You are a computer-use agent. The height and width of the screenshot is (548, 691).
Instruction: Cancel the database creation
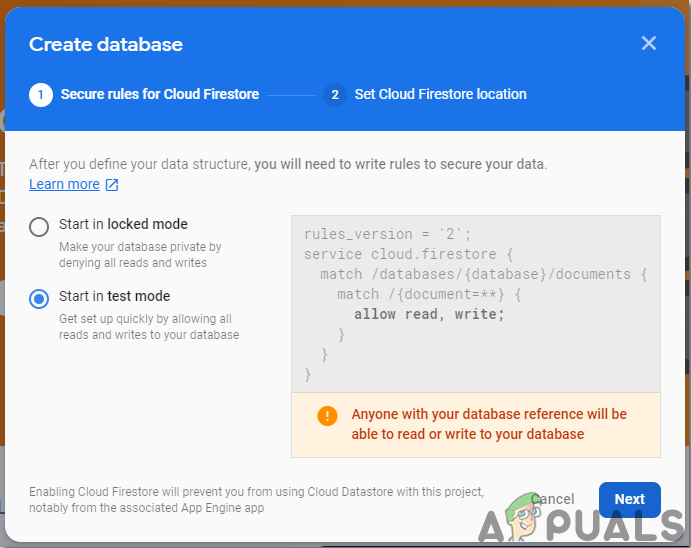pyautogui.click(x=552, y=499)
